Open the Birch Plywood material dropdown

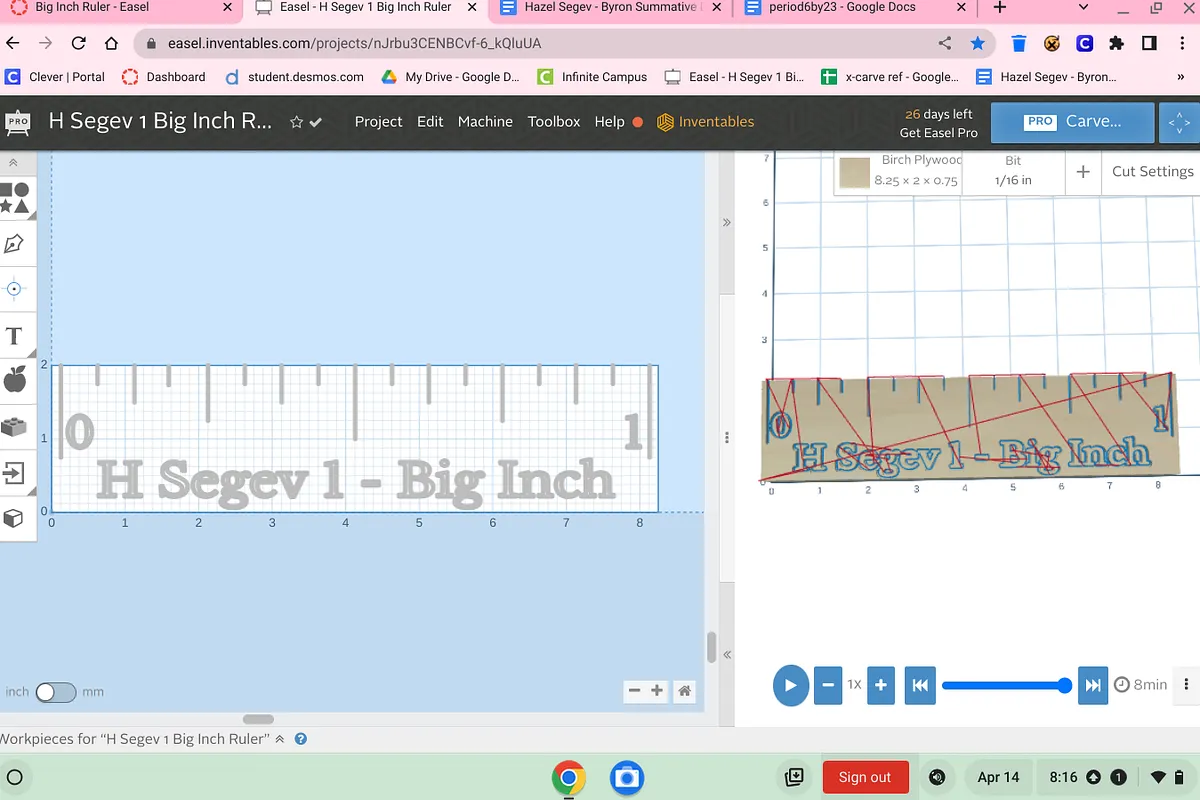point(898,171)
